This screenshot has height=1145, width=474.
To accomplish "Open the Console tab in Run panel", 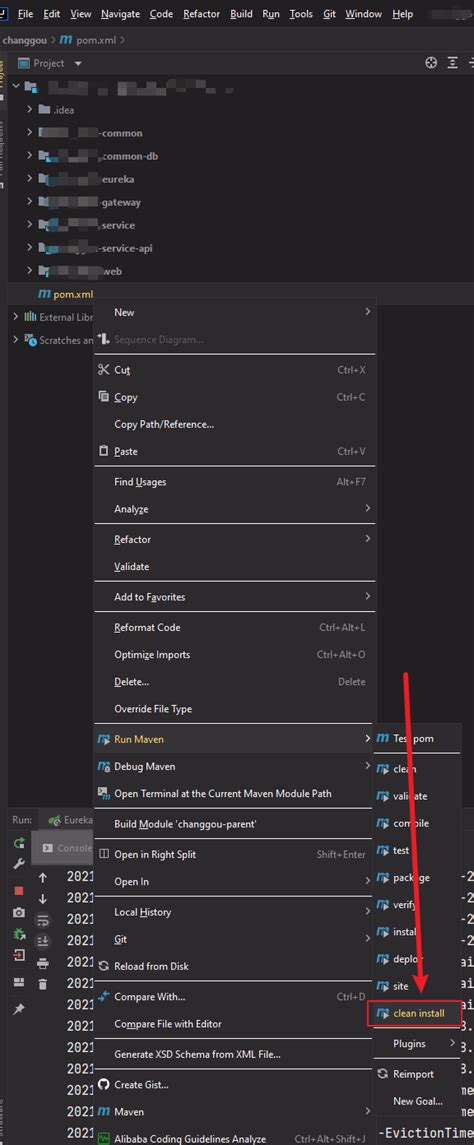I will click(x=67, y=849).
